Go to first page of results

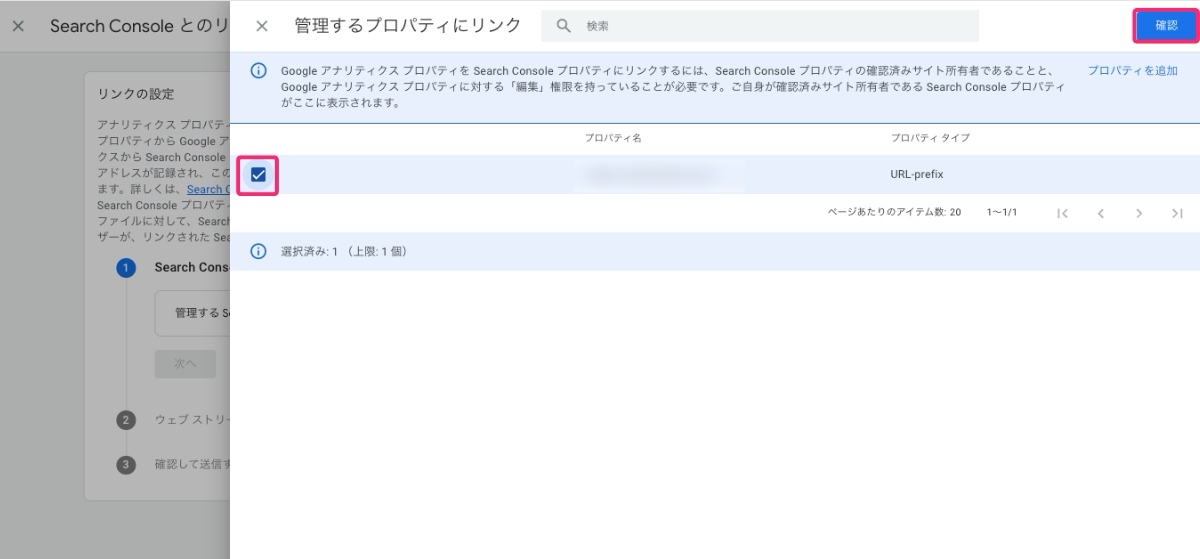point(1062,213)
